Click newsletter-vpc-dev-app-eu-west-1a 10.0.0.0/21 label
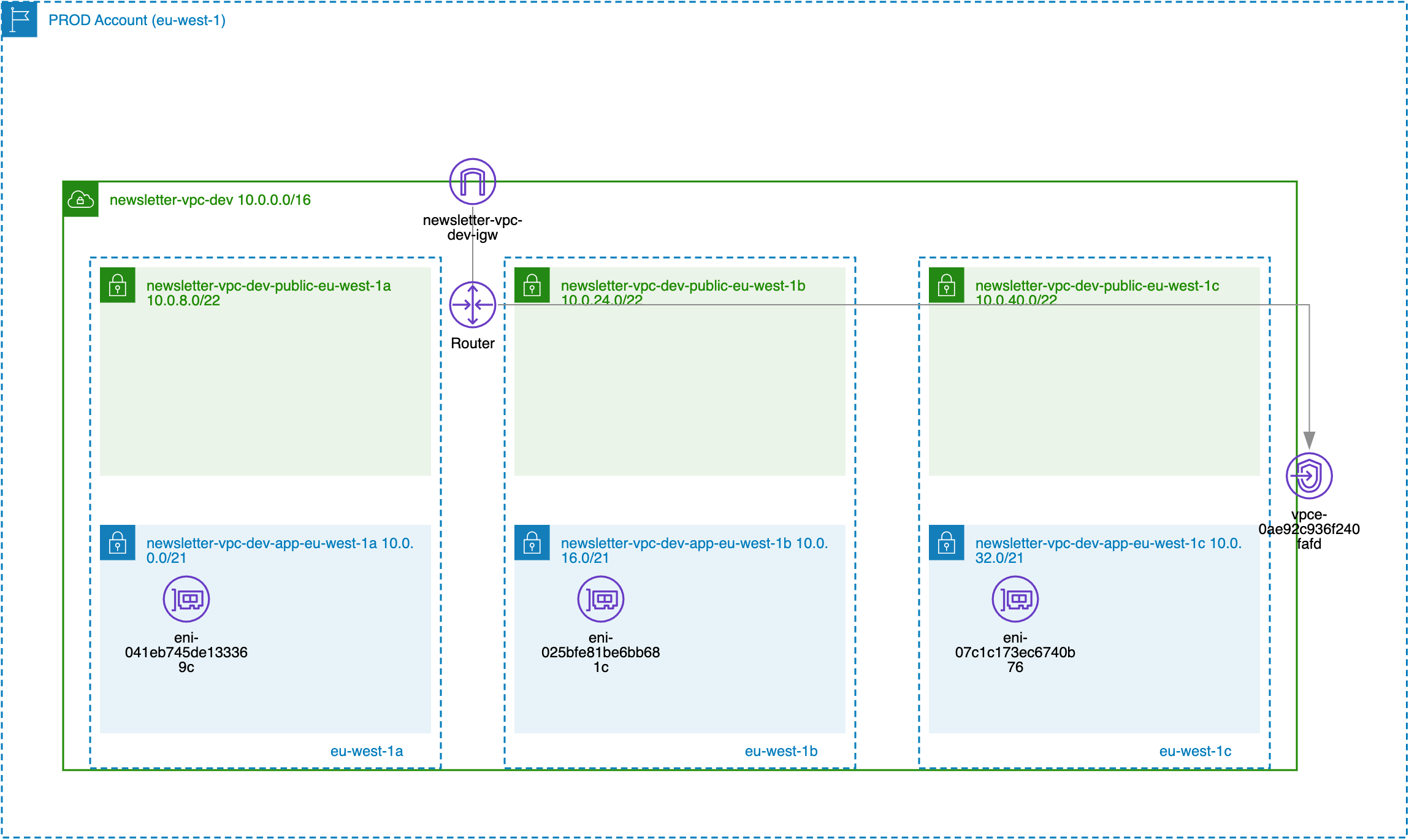Viewport: 1409px width, 840px height. point(280,551)
